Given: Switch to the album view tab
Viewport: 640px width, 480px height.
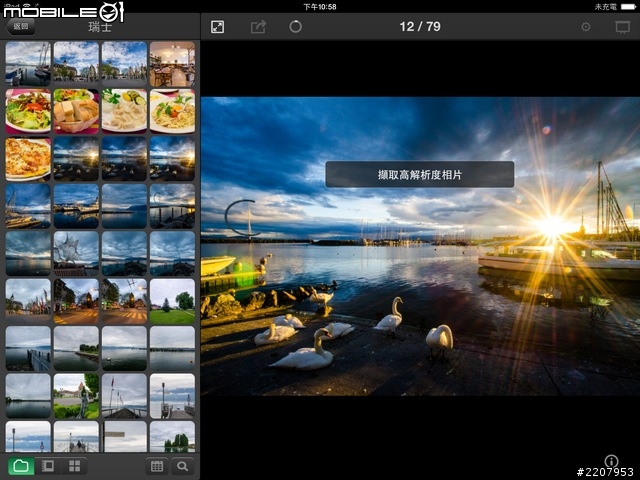Looking at the screenshot, I should [48, 466].
